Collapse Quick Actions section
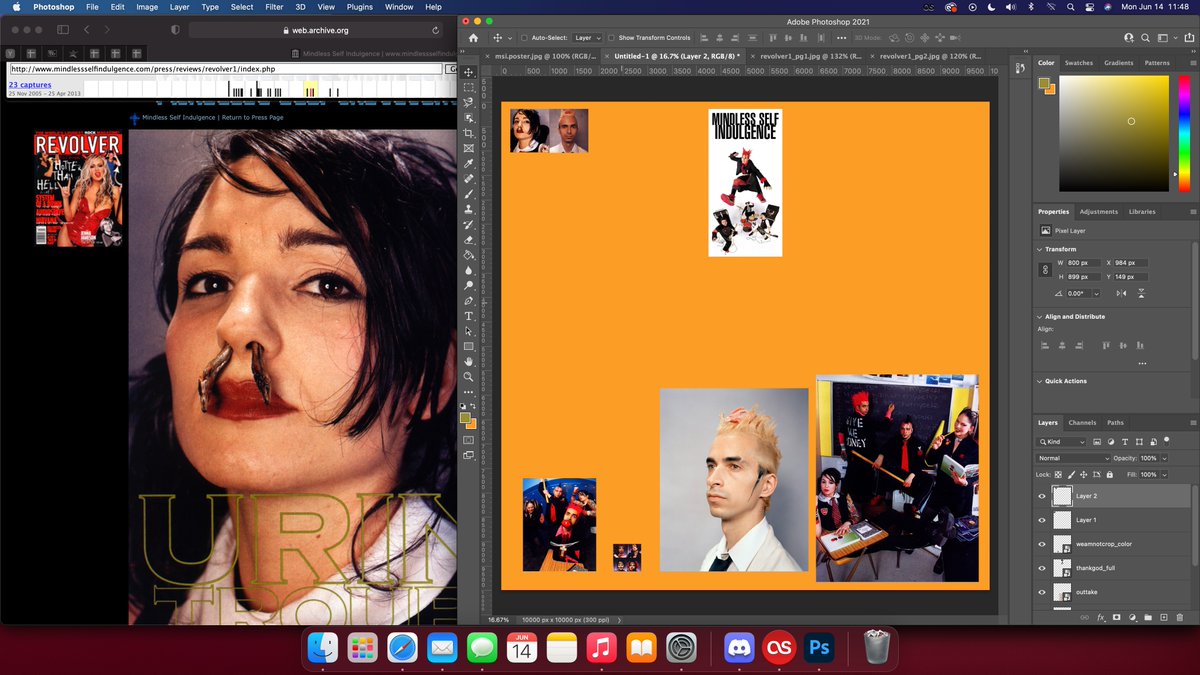The image size is (1200, 675). click(1040, 381)
